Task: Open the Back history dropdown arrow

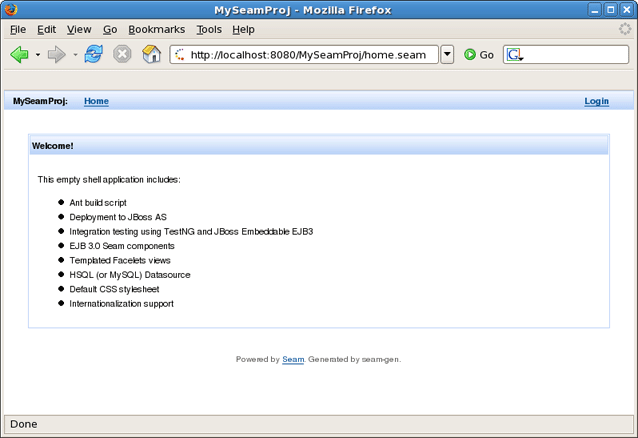Action: [x=38, y=55]
